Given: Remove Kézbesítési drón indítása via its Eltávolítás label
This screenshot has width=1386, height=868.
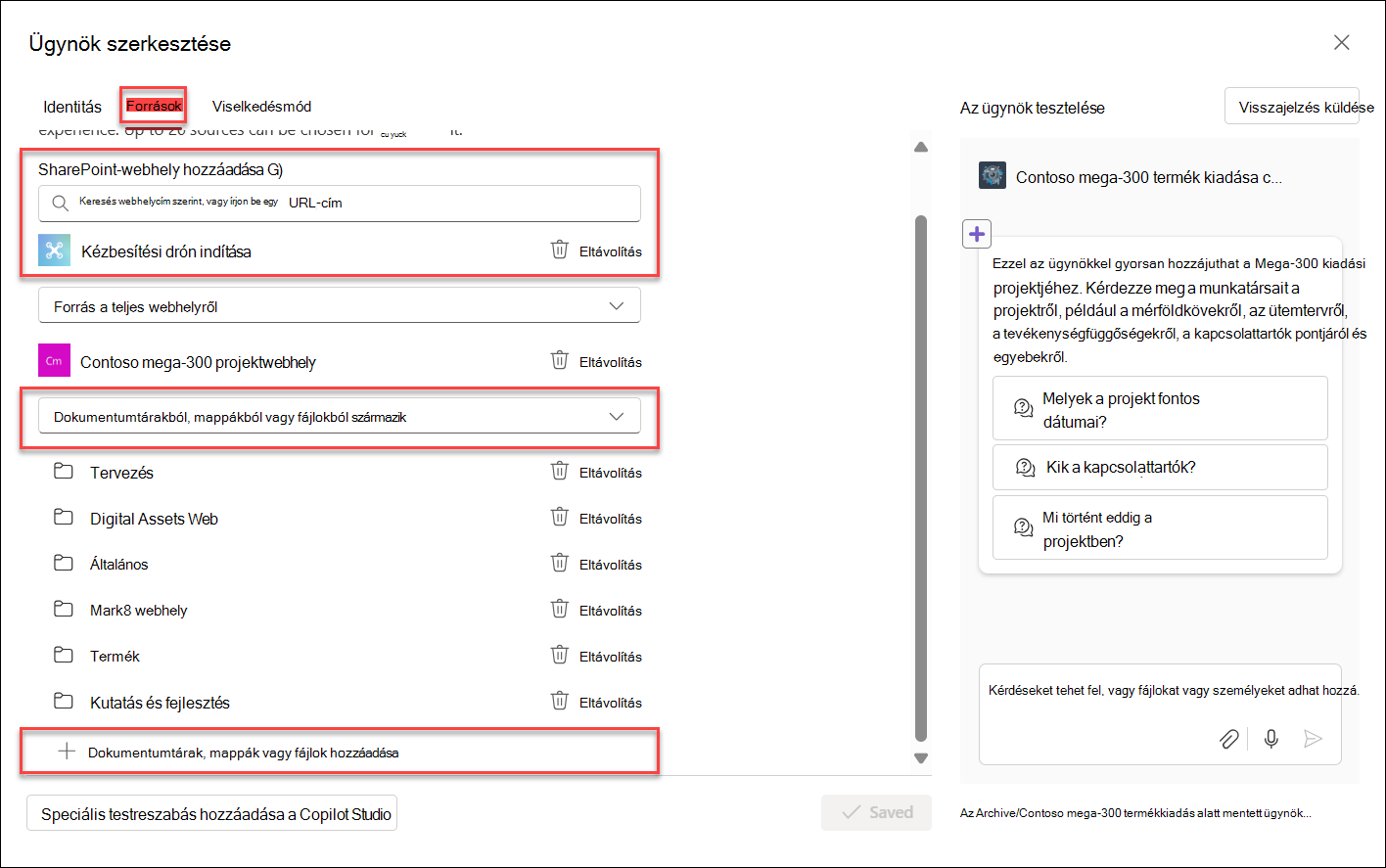Looking at the screenshot, I should point(611,251).
